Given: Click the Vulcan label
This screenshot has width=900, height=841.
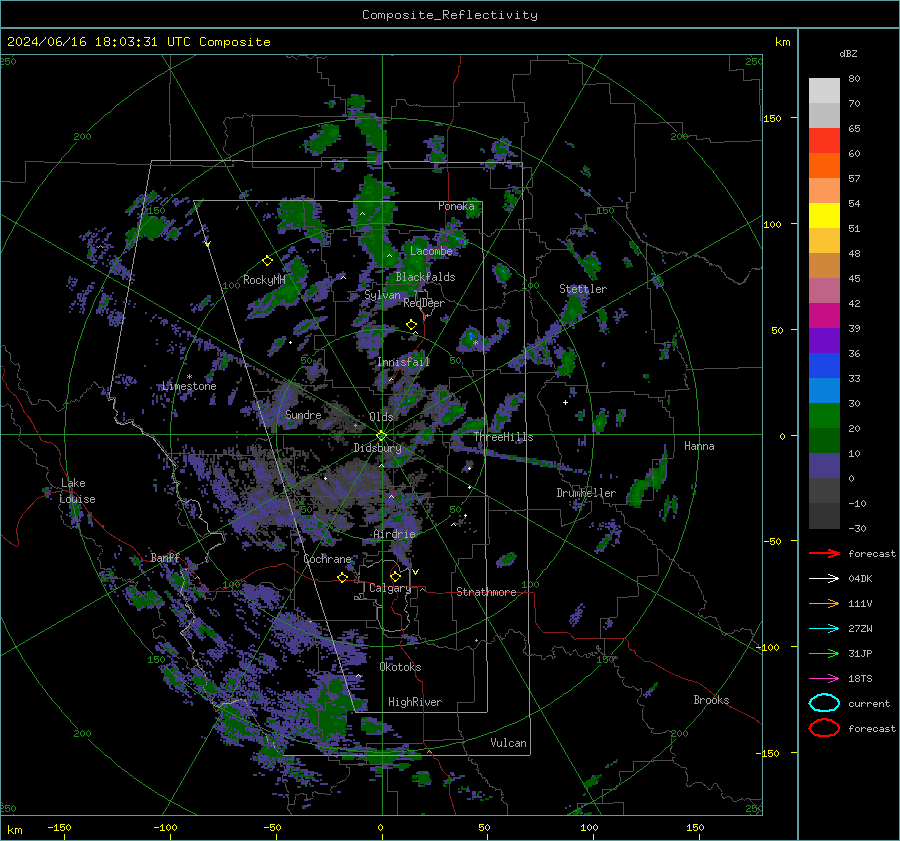Looking at the screenshot, I should [508, 743].
